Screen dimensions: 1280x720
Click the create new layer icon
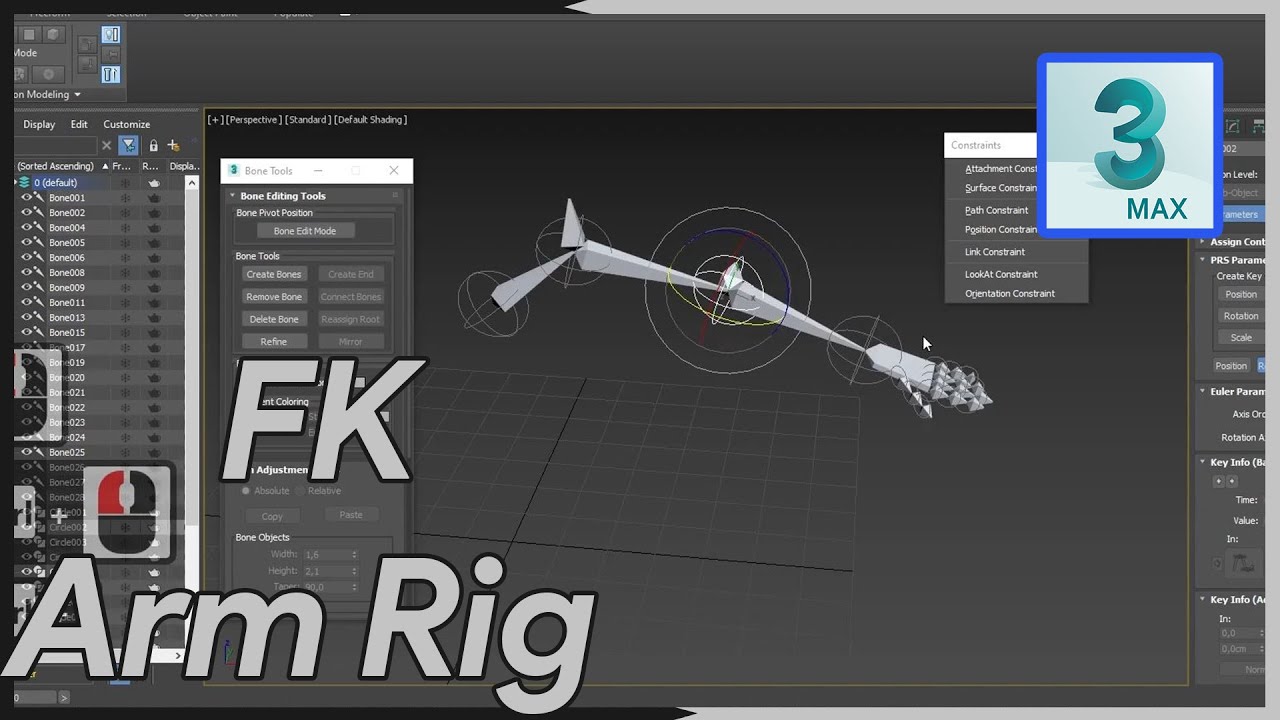[x=173, y=146]
